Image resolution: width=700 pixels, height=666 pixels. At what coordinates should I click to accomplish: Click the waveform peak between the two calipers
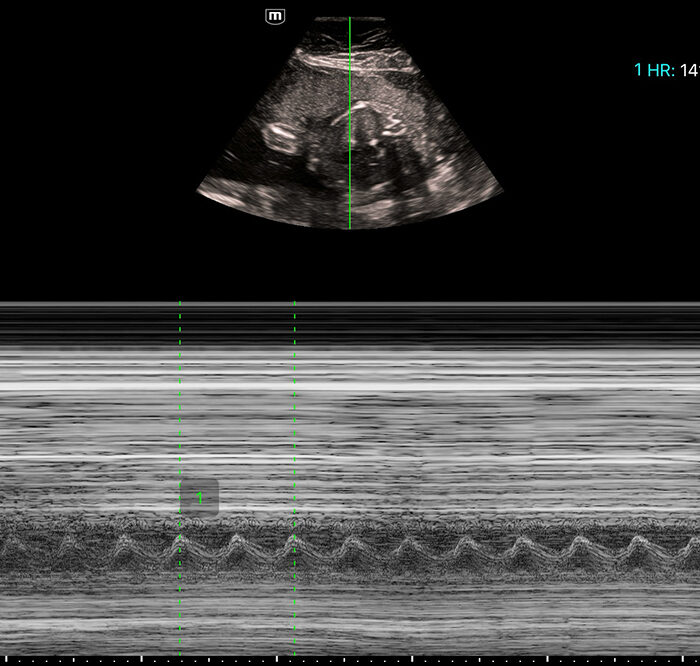237,538
